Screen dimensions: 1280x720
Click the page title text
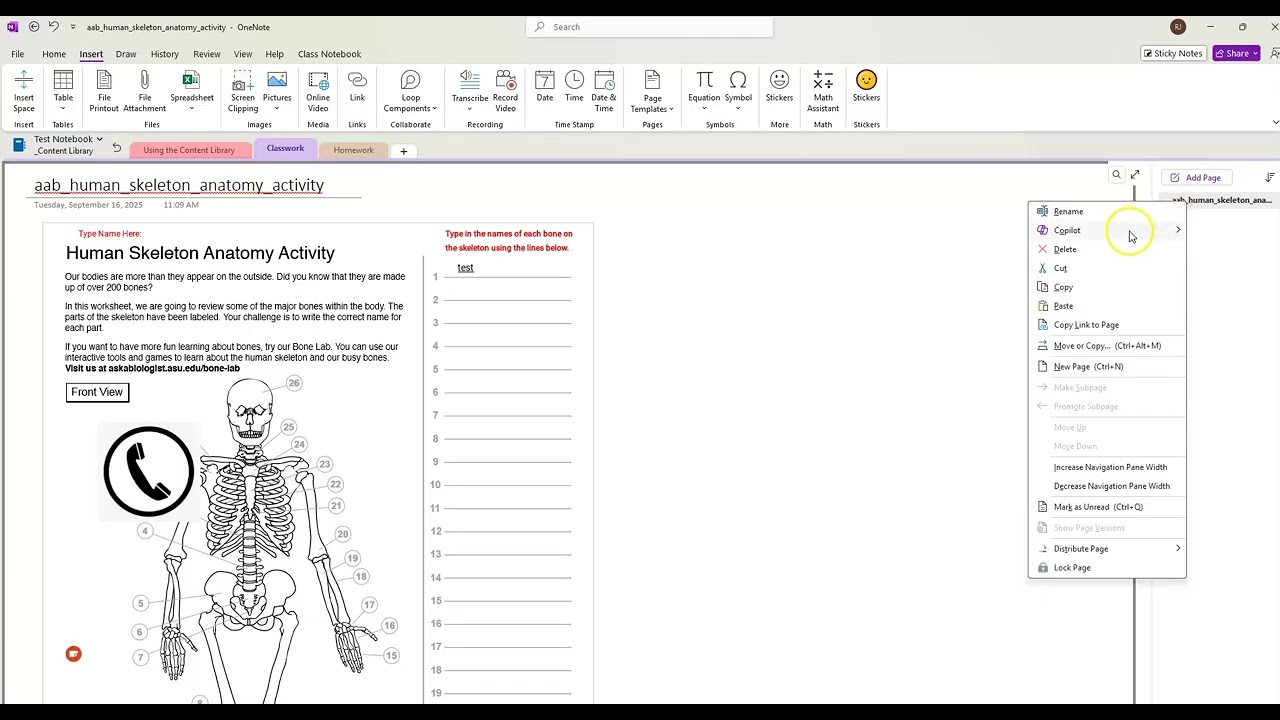coord(179,185)
